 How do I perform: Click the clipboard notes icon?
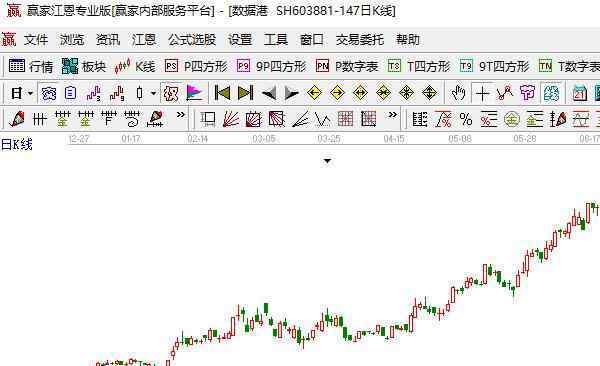[71, 93]
